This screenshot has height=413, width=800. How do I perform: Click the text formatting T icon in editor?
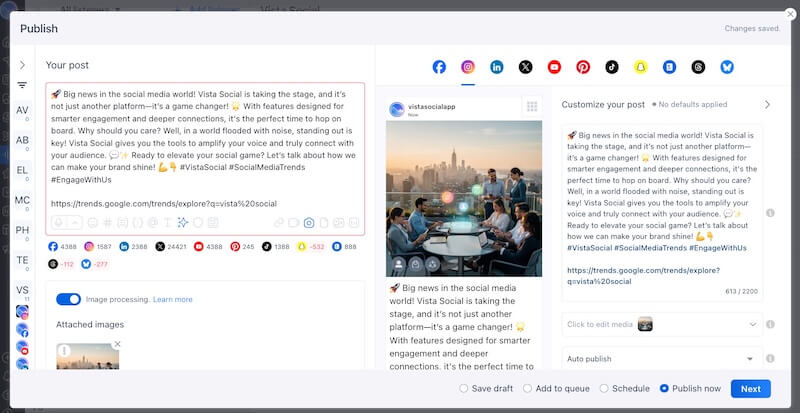pos(167,223)
